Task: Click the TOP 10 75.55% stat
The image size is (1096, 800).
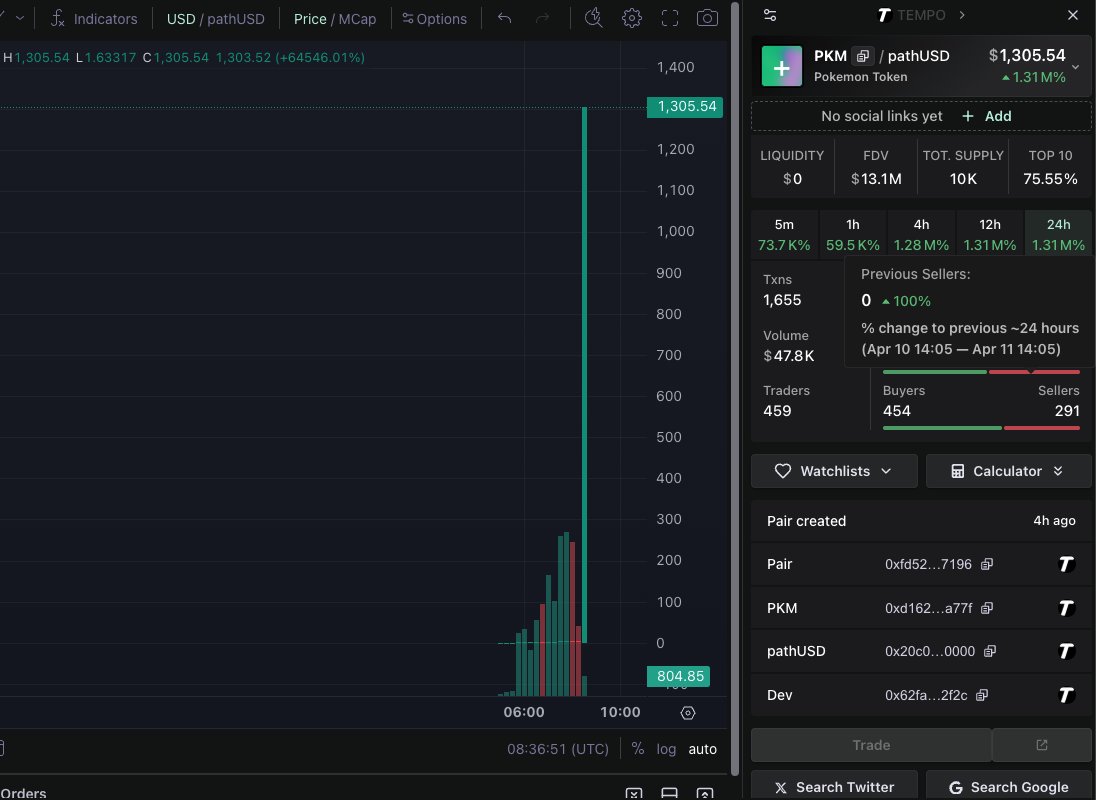Action: (1050, 167)
